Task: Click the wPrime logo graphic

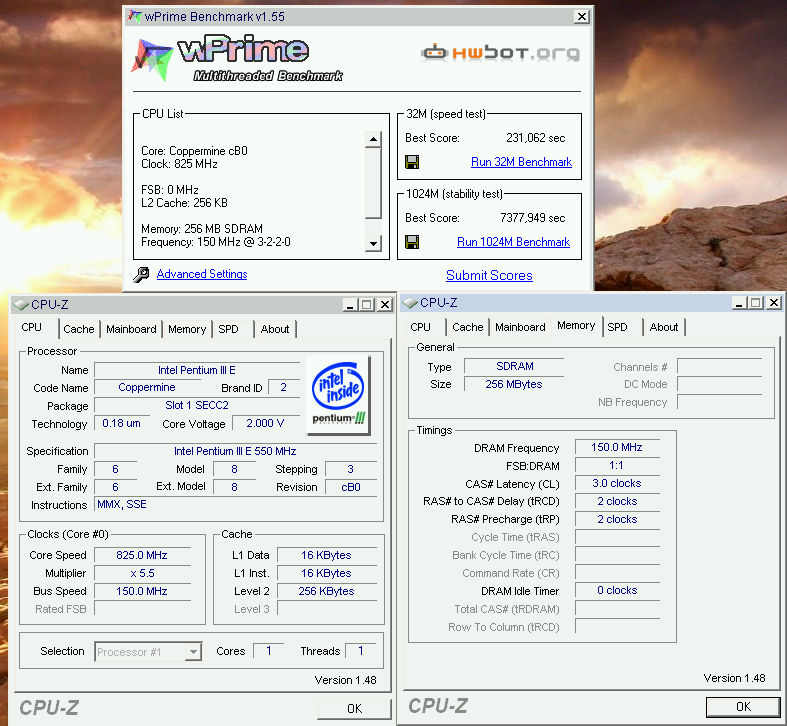Action: coord(238,58)
